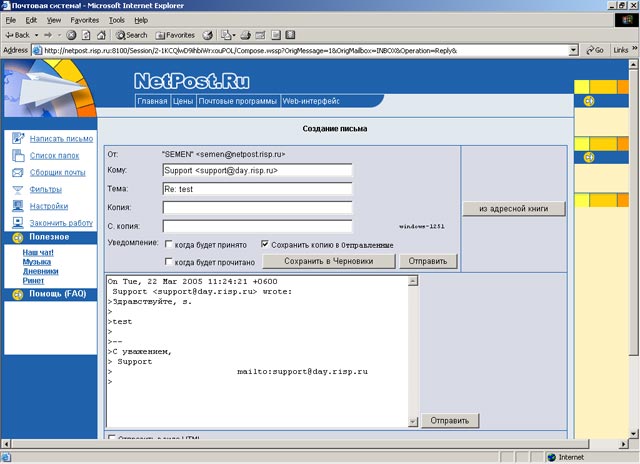This screenshot has width=640, height=464.
Task: Click Отправить button below the message body
Action: tap(449, 420)
